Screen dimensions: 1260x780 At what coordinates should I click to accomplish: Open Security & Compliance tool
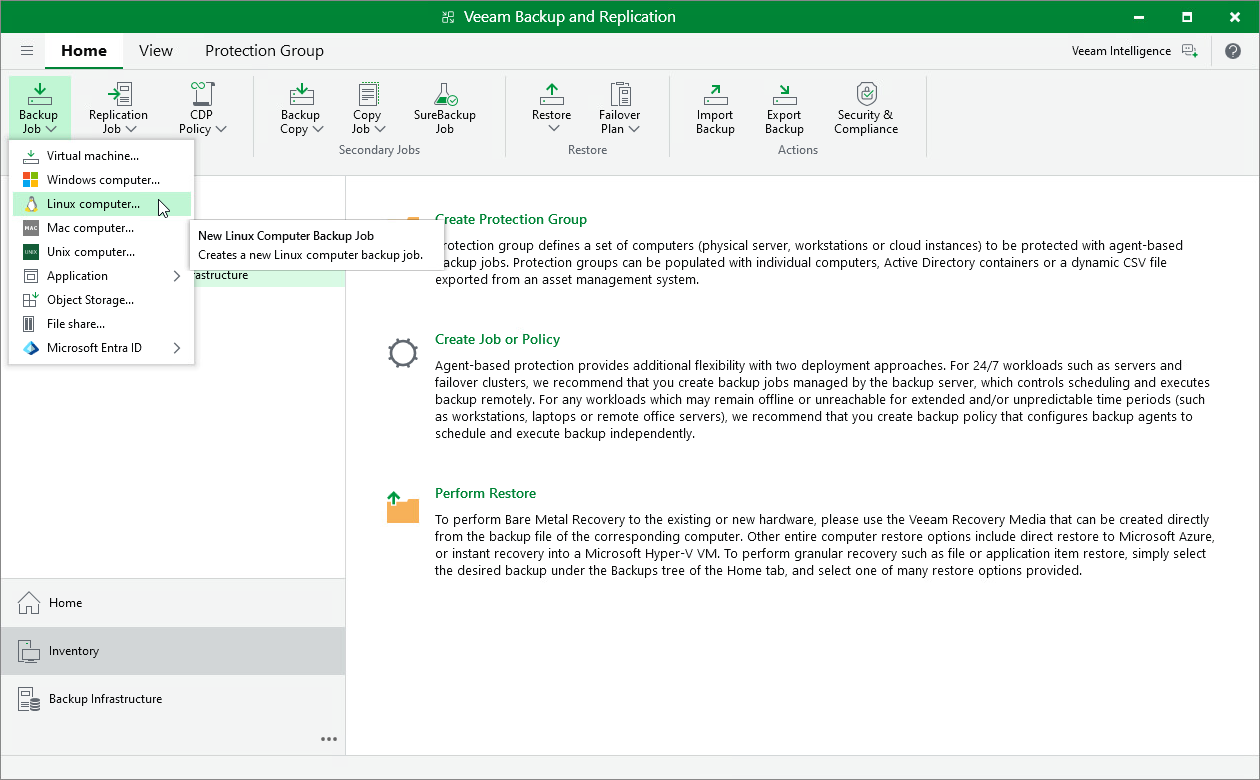pos(866,108)
